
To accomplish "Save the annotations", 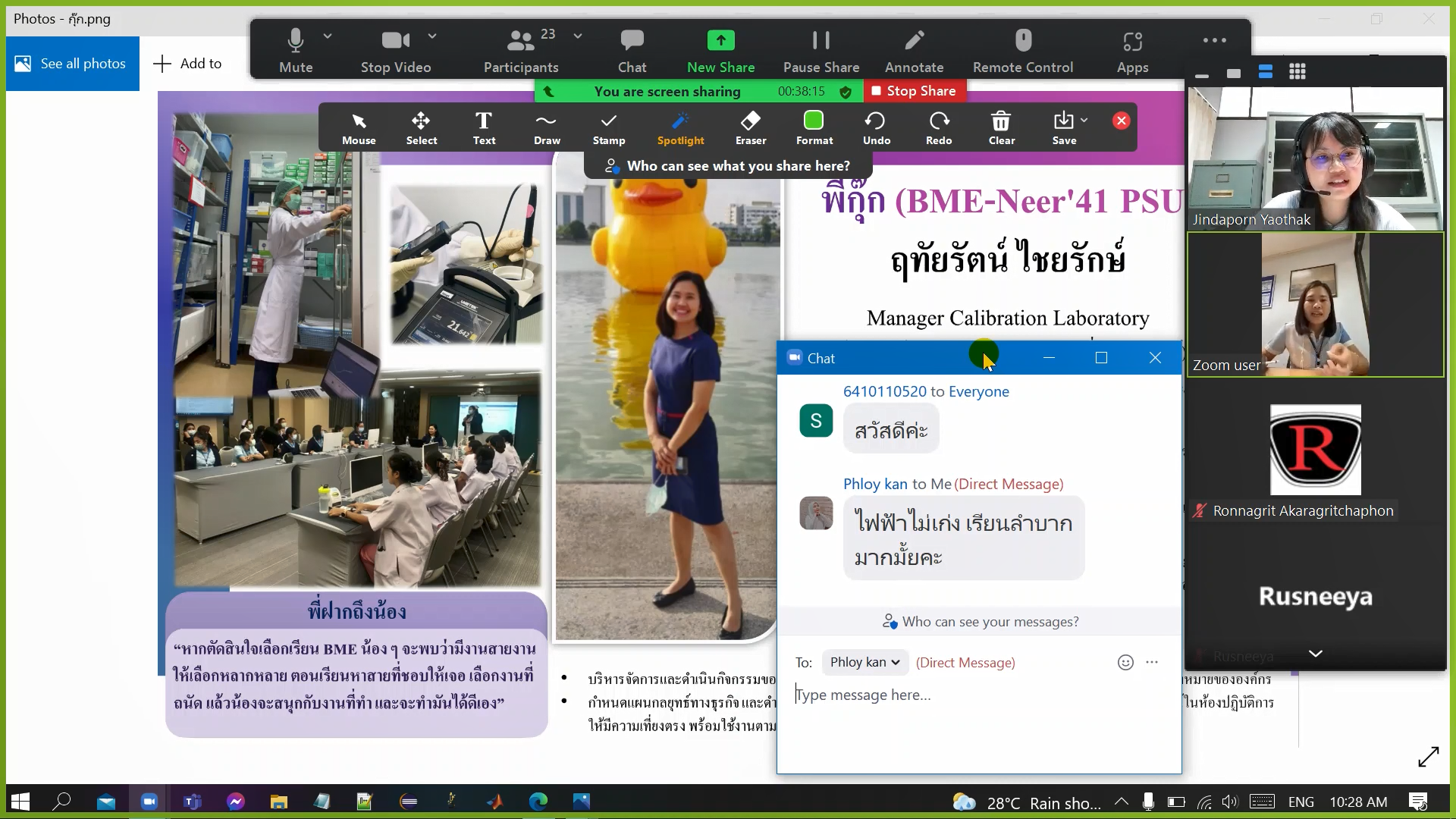I will 1064,127.
